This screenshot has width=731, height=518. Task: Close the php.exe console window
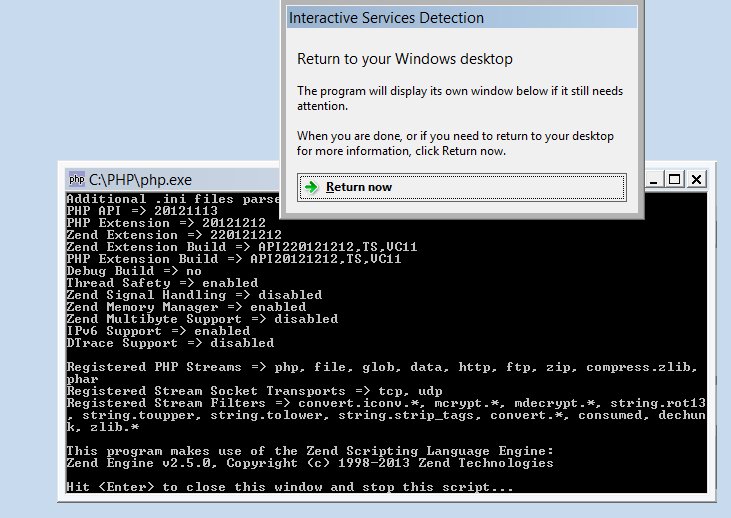pos(697,180)
